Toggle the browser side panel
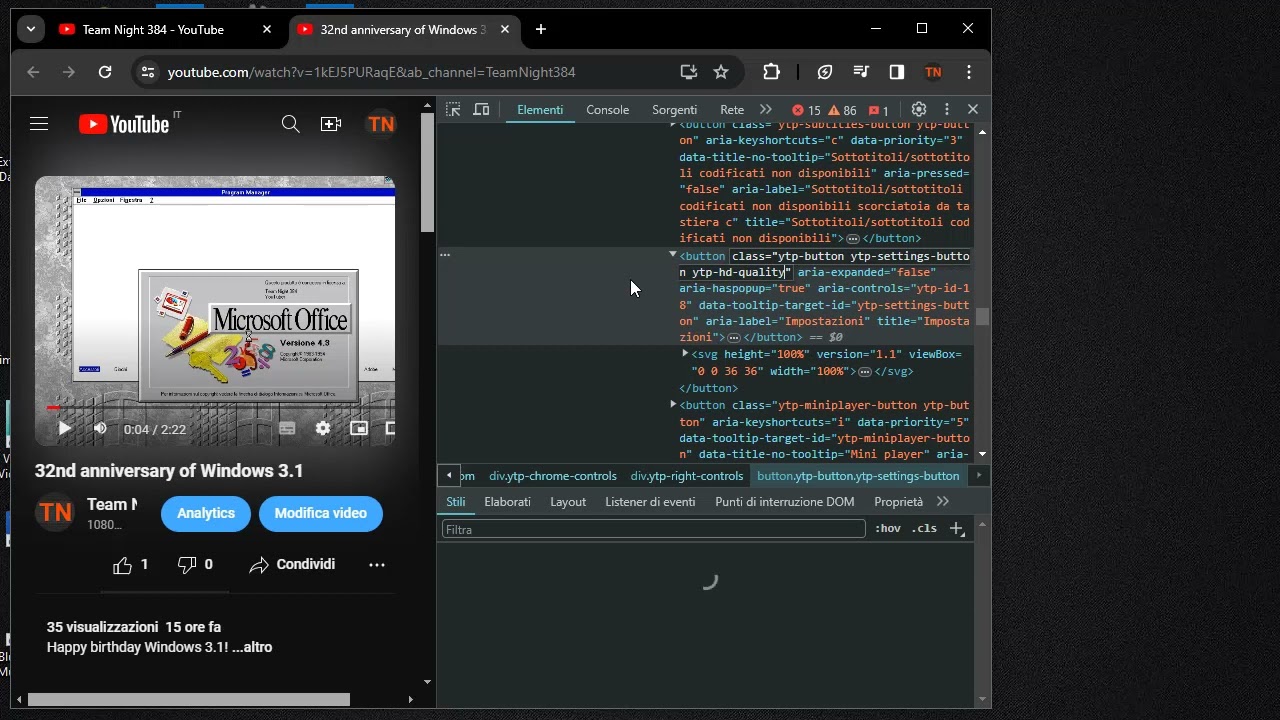 [897, 72]
